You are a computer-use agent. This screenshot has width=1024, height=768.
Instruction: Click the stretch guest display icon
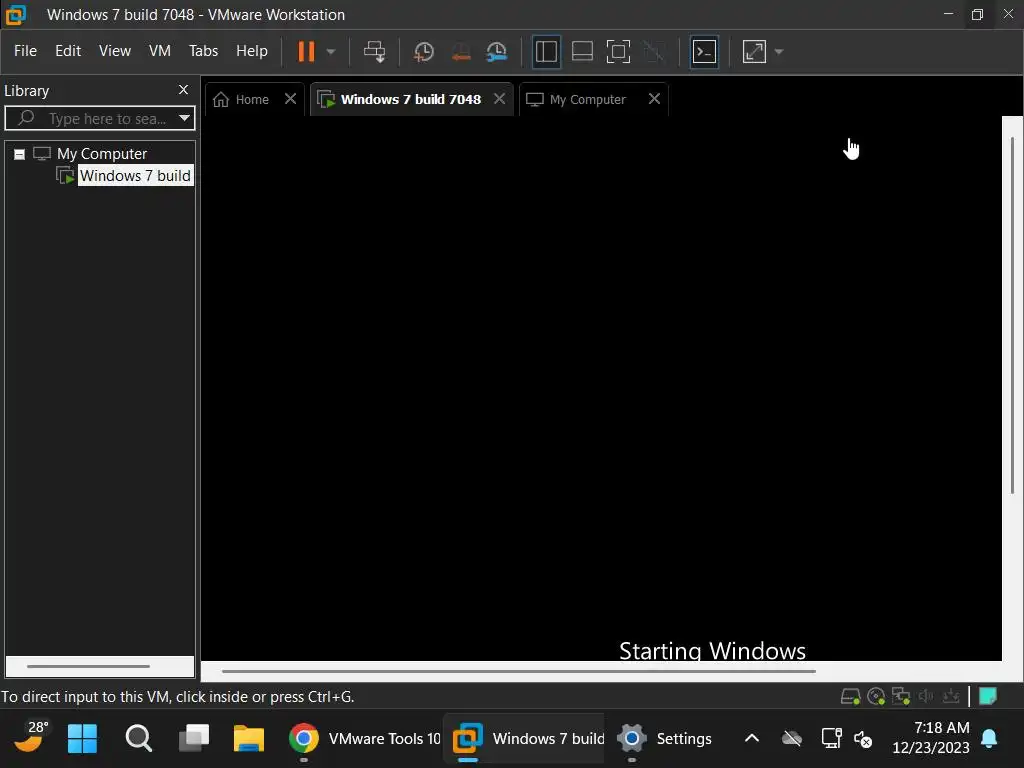[754, 52]
